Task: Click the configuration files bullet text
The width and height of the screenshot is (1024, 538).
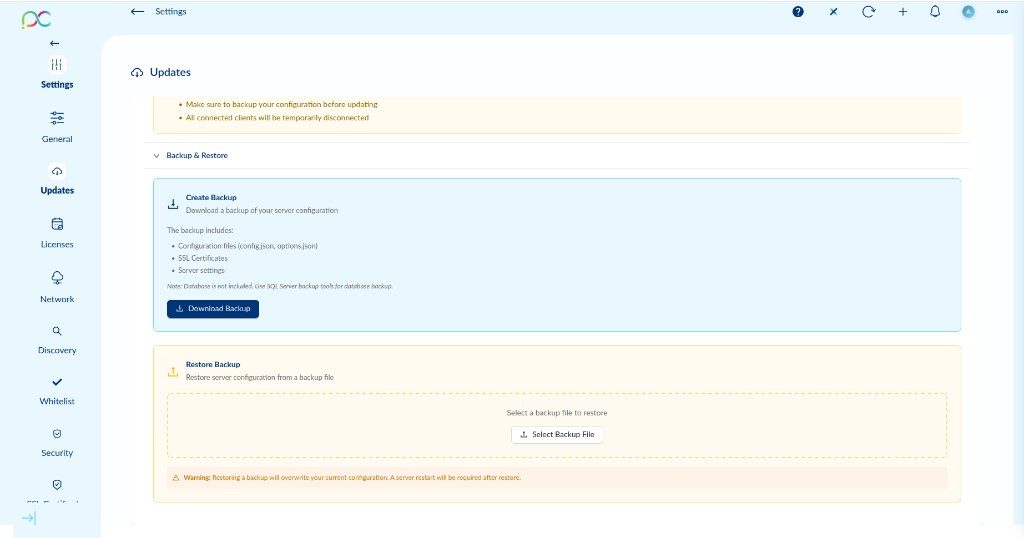Action: click(248, 246)
